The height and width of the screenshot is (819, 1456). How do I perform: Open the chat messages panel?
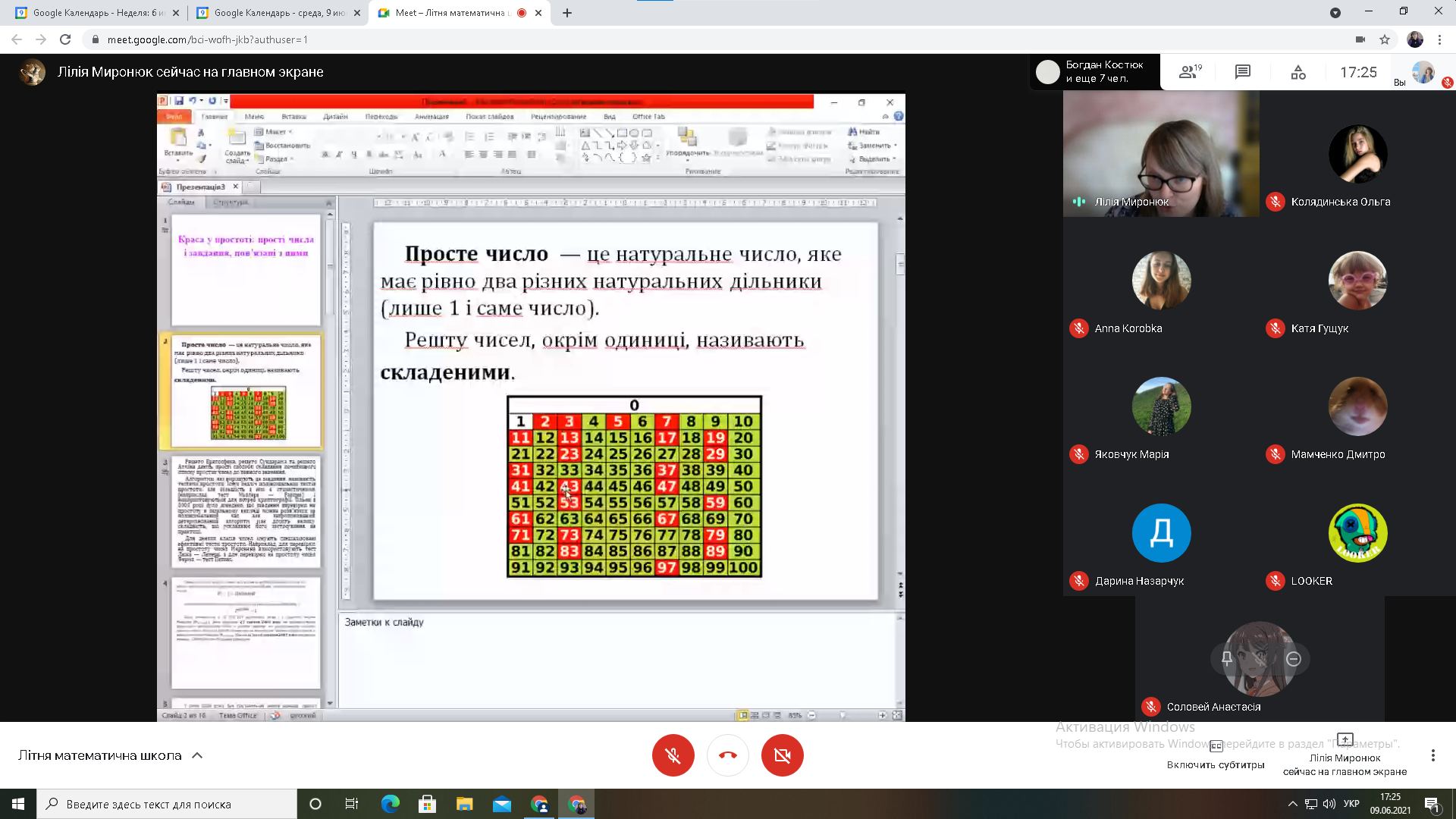tap(1242, 72)
